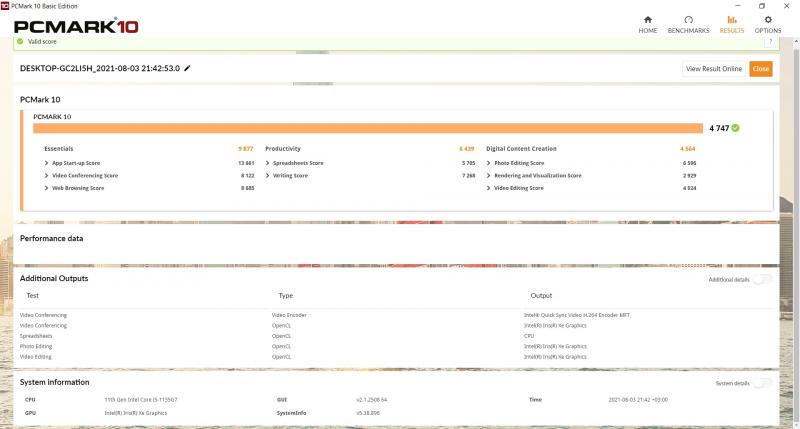
Task: Click the Test column header
Action: coord(33,295)
